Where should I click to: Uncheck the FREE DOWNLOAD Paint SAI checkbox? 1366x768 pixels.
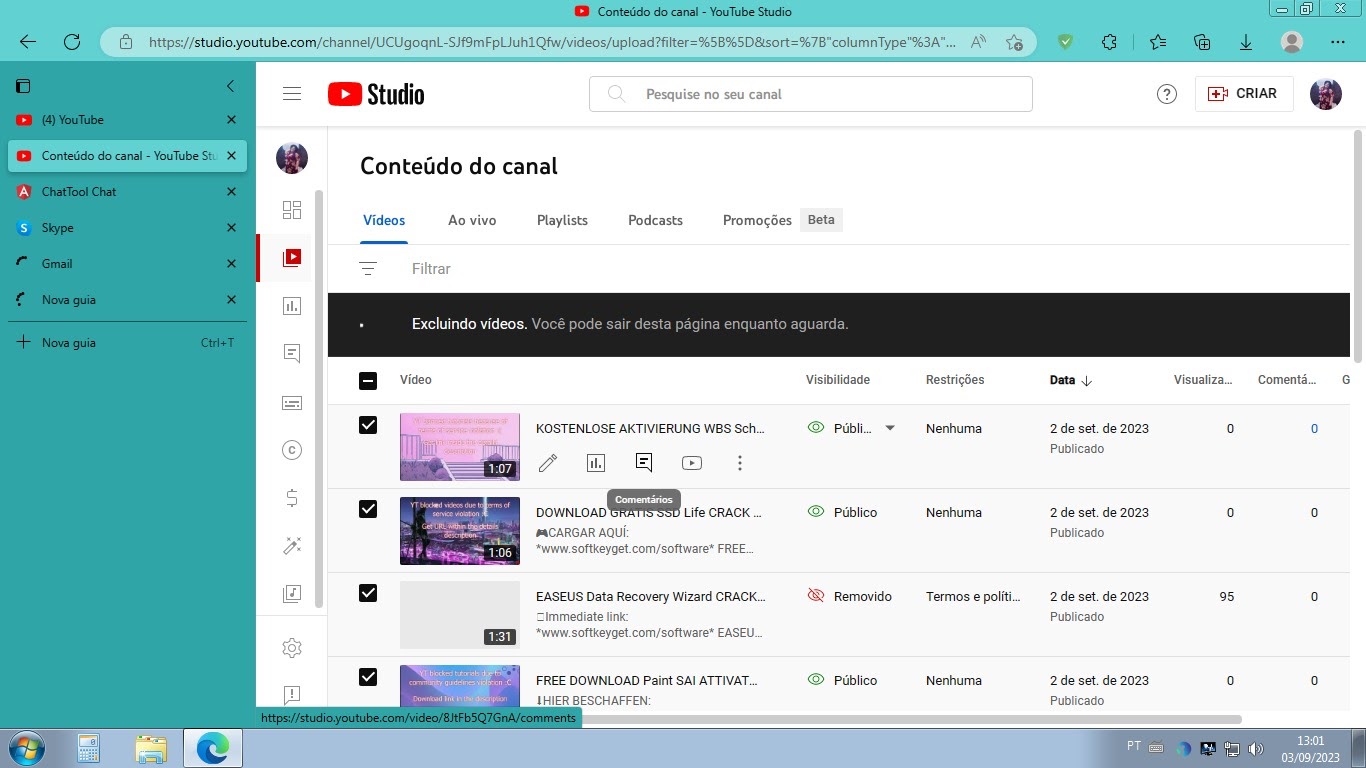click(x=368, y=677)
